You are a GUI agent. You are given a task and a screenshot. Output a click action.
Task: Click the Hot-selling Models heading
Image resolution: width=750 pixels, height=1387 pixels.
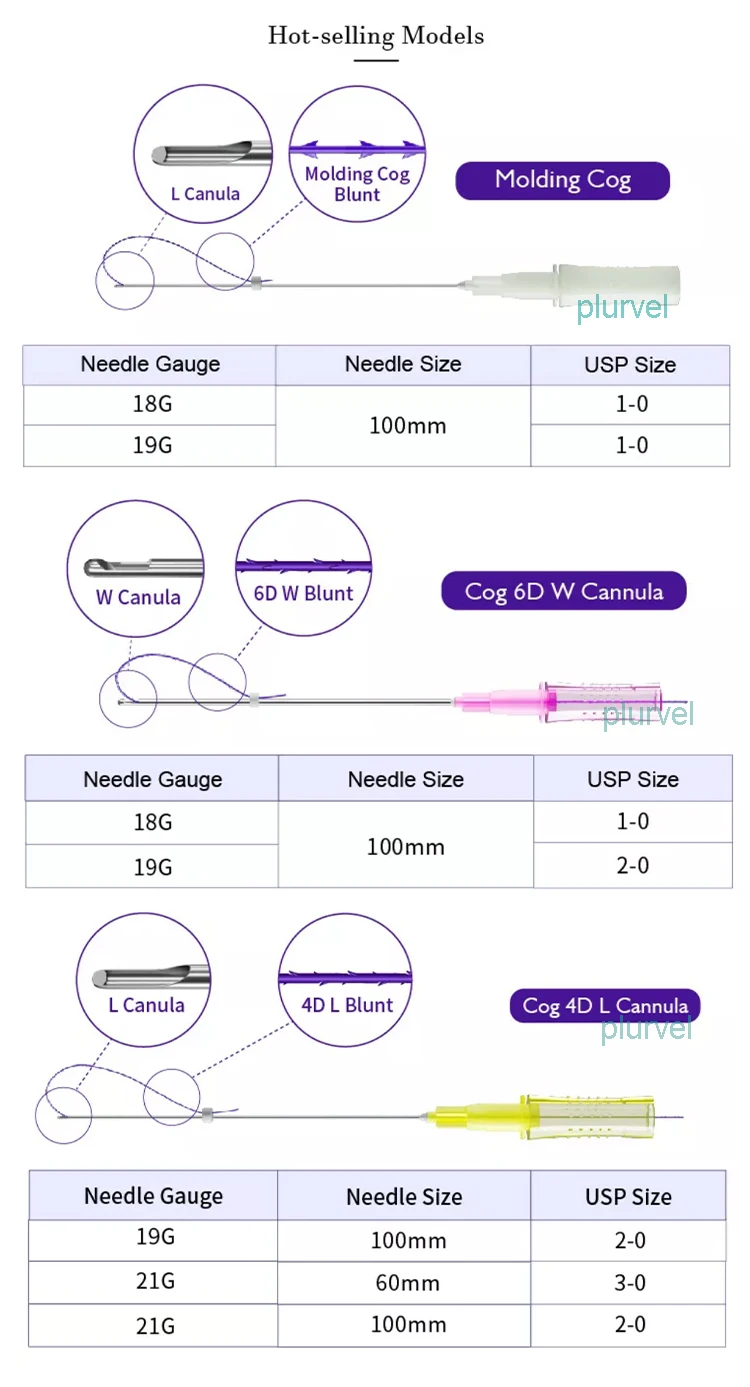(x=375, y=36)
